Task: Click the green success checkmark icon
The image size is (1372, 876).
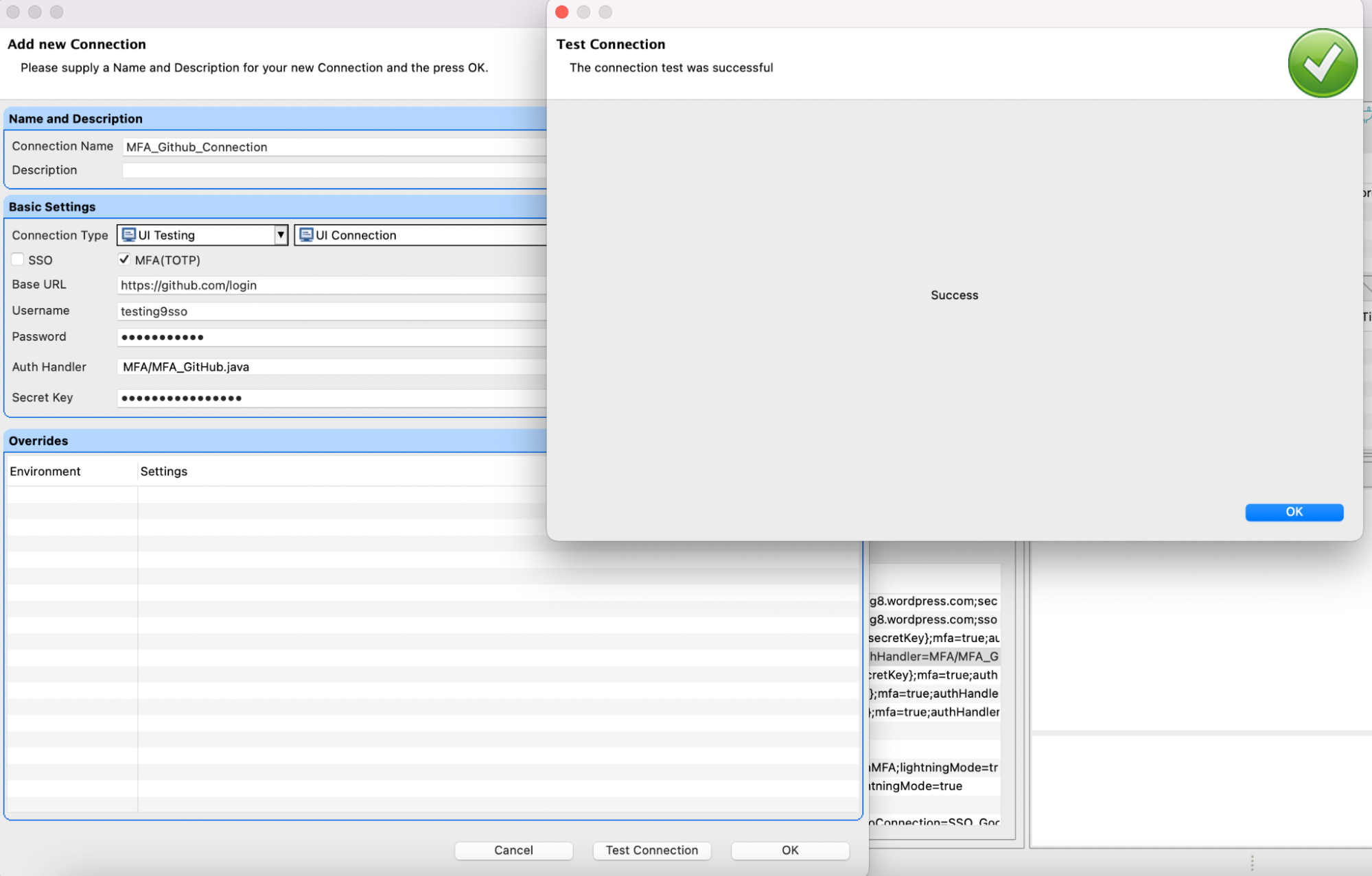Action: coord(1322,62)
